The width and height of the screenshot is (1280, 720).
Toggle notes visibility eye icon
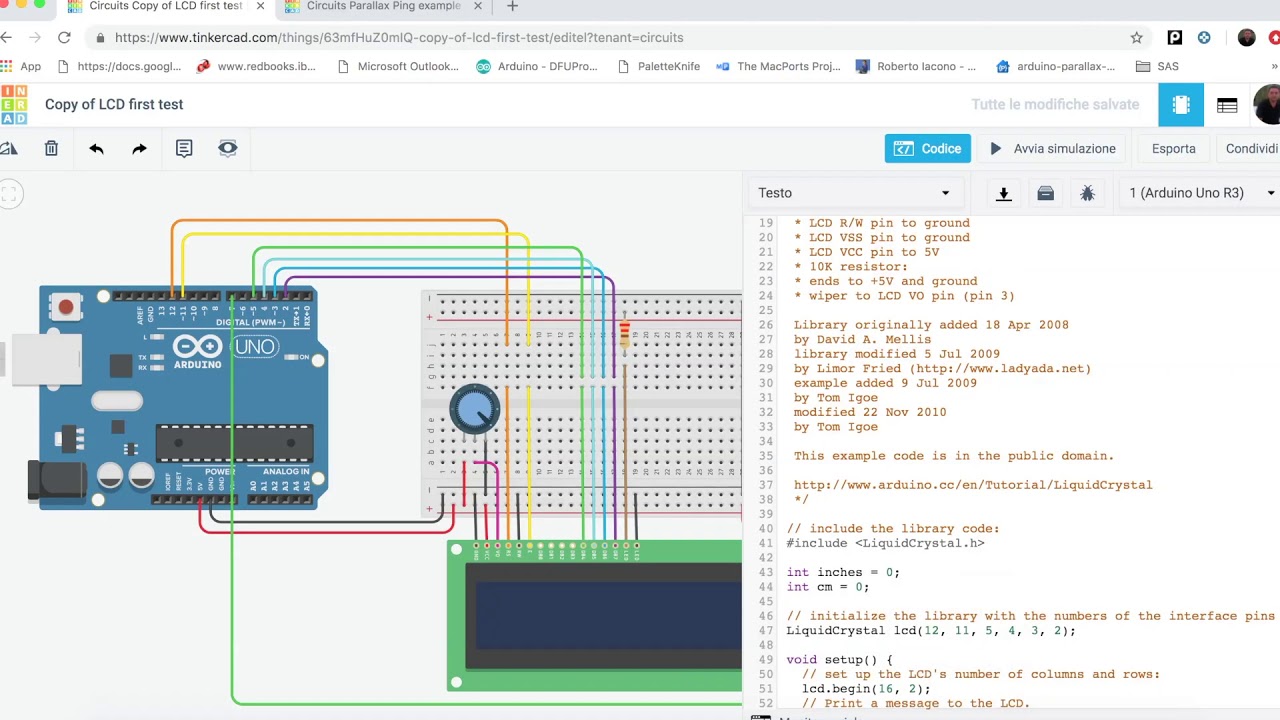[228, 148]
